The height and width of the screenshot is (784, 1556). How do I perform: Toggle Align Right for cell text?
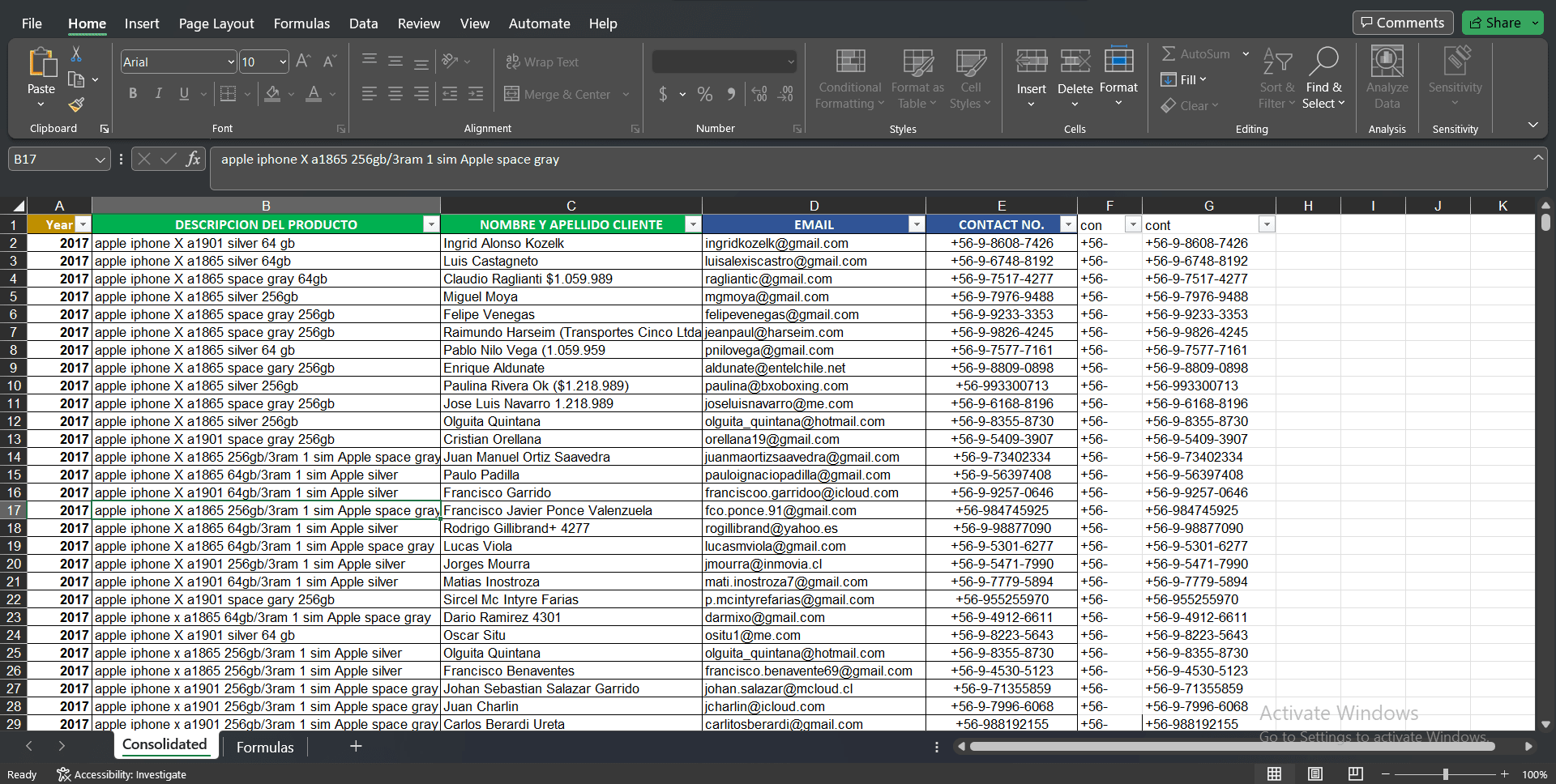pos(421,94)
